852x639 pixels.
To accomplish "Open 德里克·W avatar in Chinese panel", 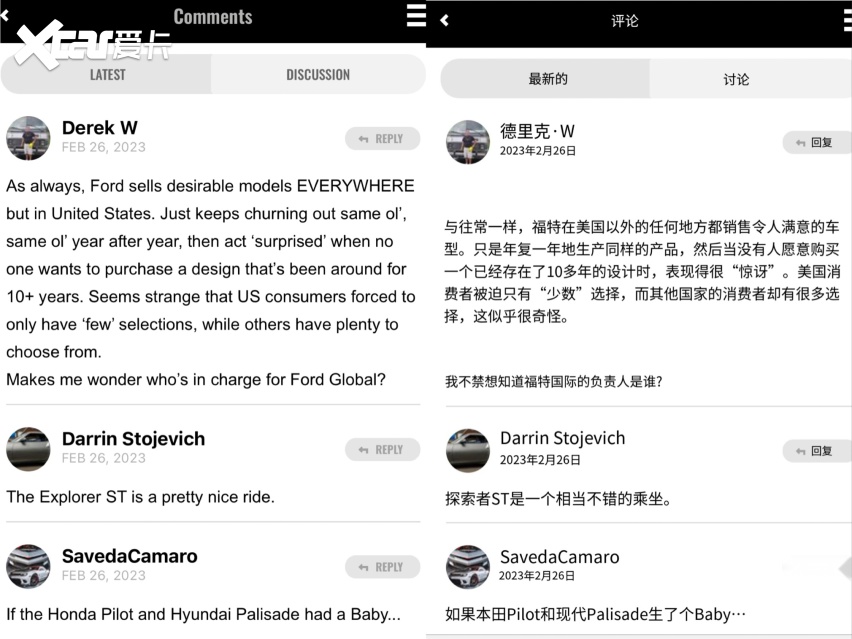I will [x=467, y=142].
